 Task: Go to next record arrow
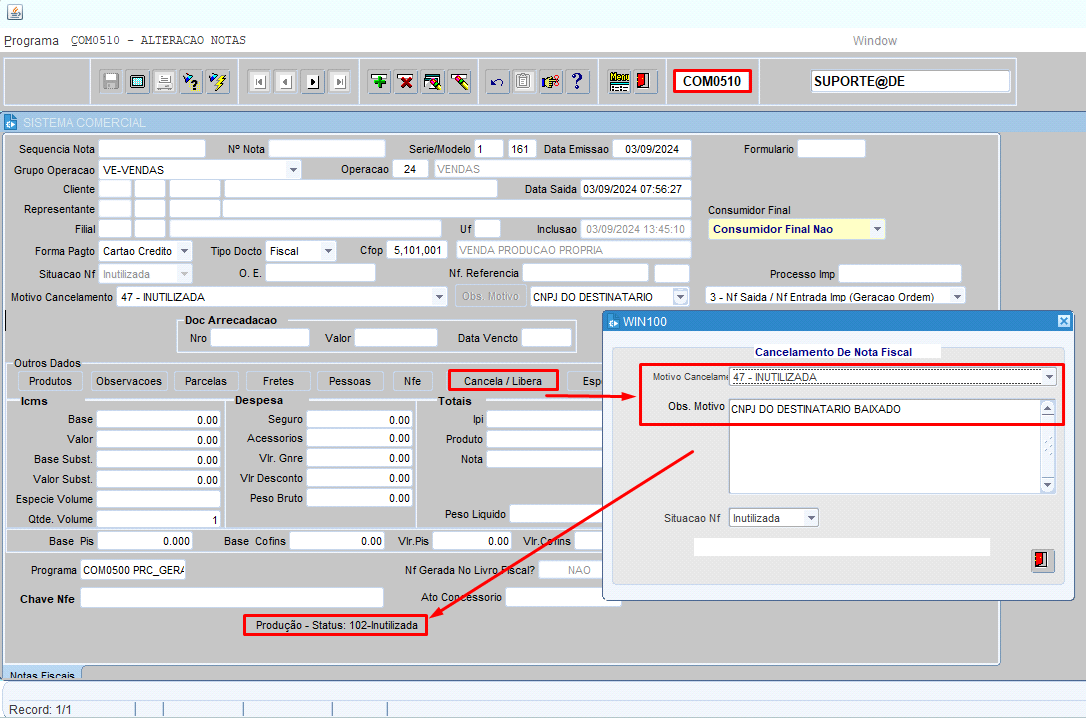[x=313, y=82]
